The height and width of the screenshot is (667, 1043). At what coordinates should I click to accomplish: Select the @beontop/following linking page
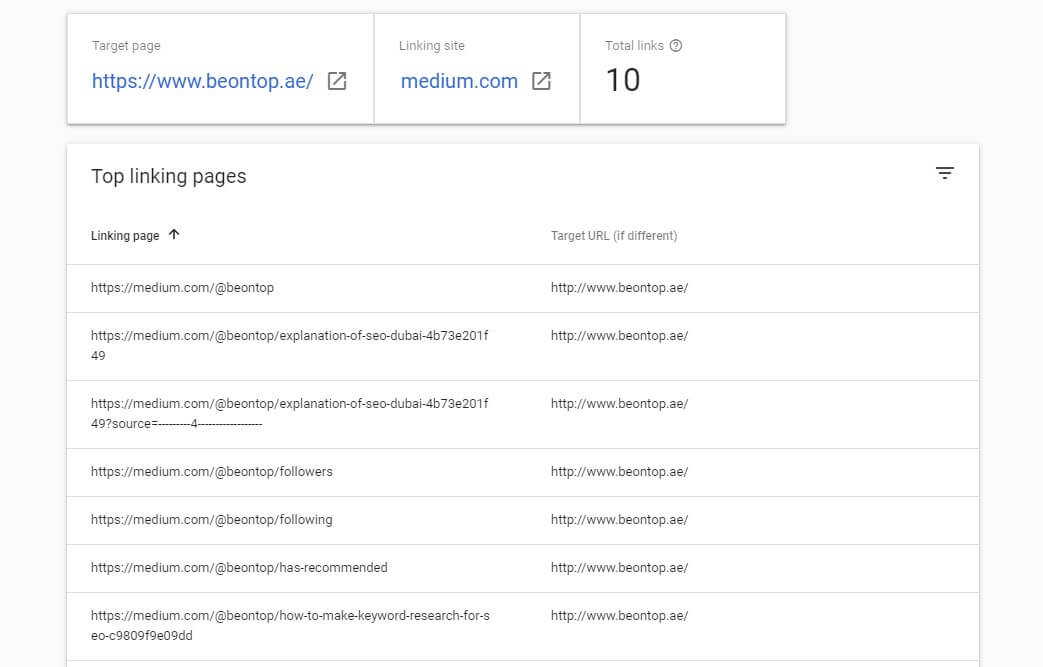[x=212, y=519]
